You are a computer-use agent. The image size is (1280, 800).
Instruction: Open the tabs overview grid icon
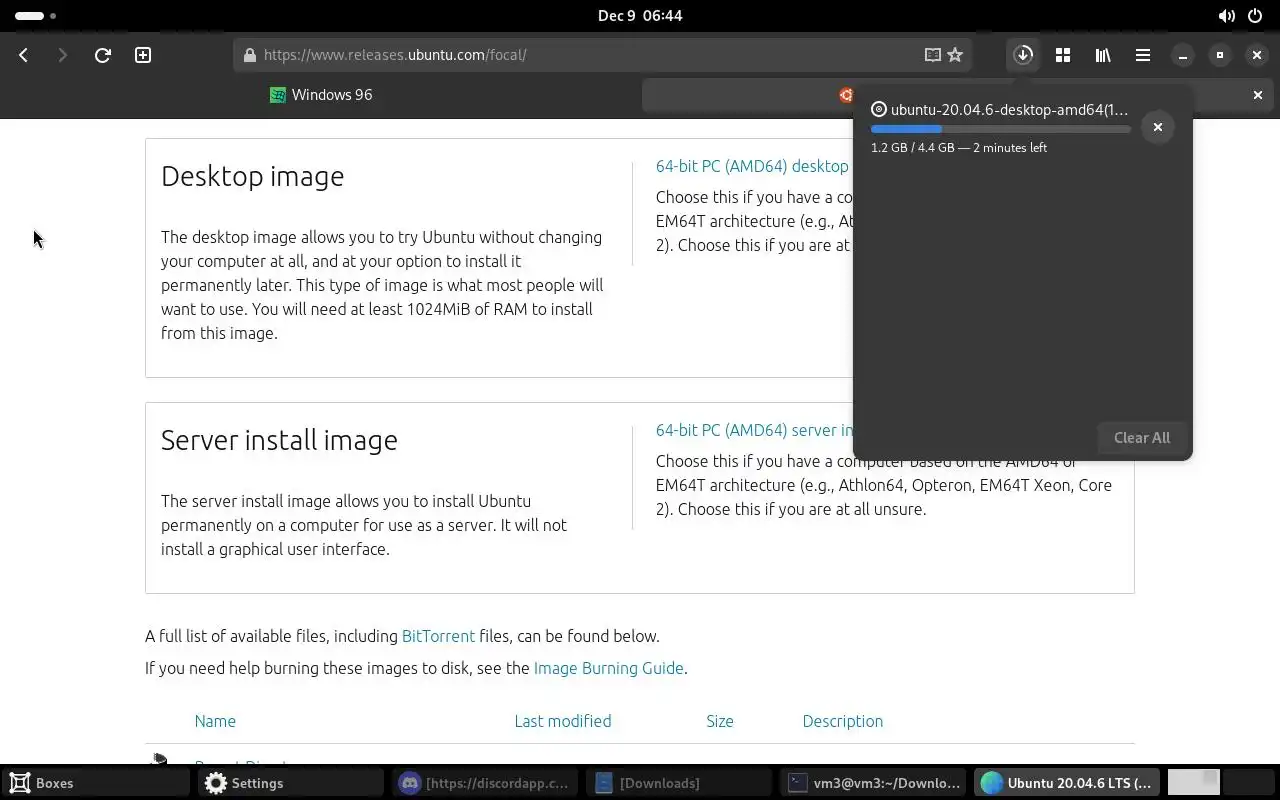point(1063,55)
